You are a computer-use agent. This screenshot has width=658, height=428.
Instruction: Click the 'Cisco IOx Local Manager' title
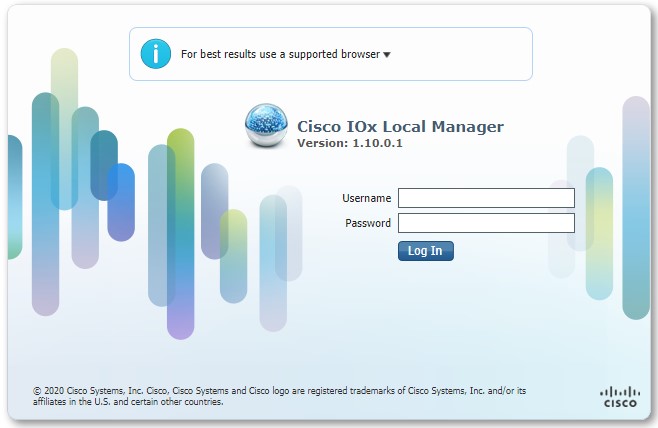point(400,126)
